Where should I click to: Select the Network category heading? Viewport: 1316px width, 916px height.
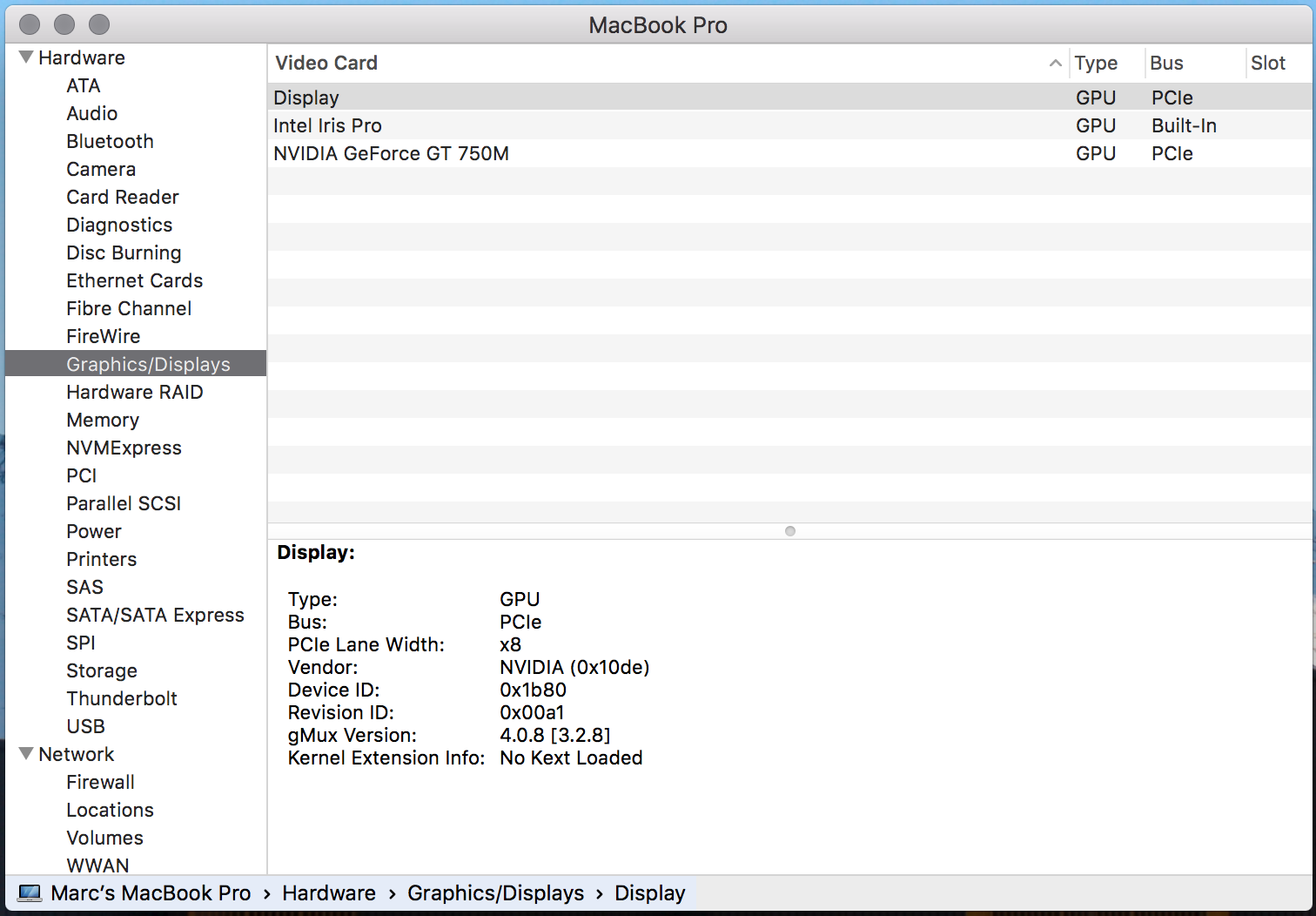77,754
